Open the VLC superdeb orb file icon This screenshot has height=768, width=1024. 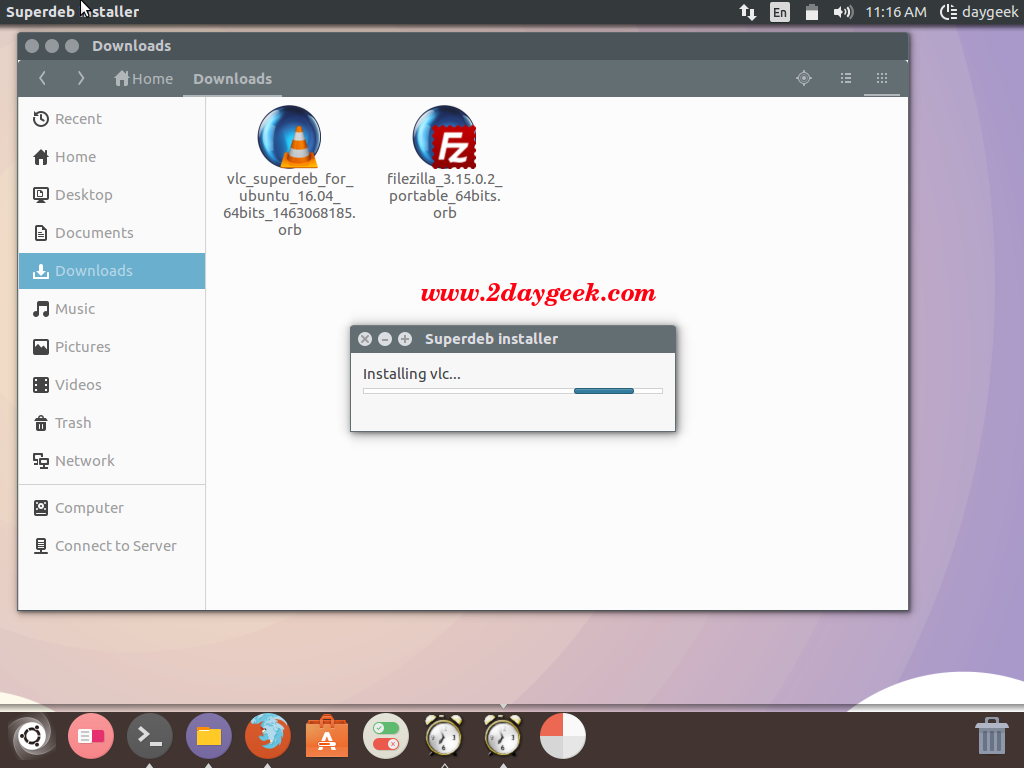[x=289, y=137]
